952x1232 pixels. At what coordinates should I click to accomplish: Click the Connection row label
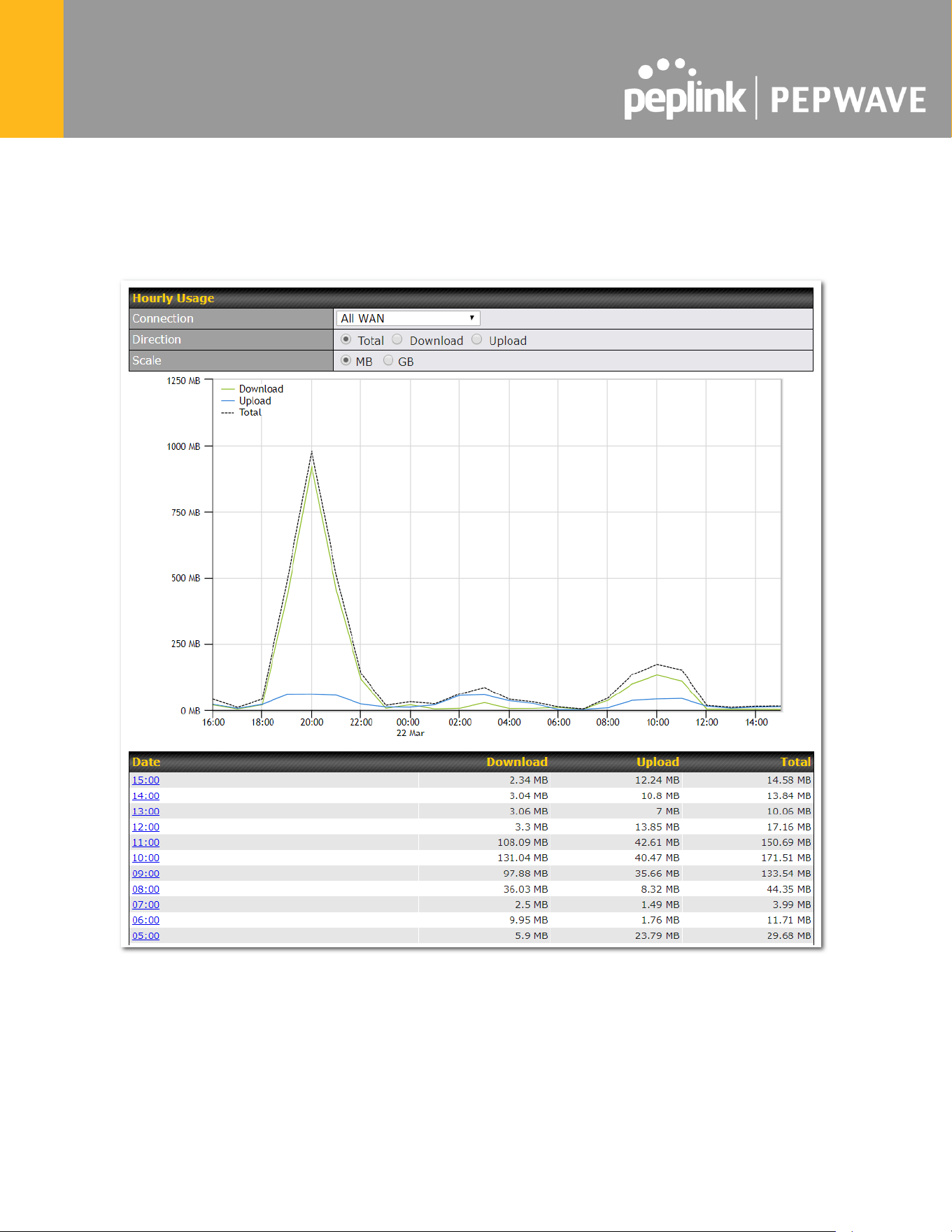tap(163, 318)
